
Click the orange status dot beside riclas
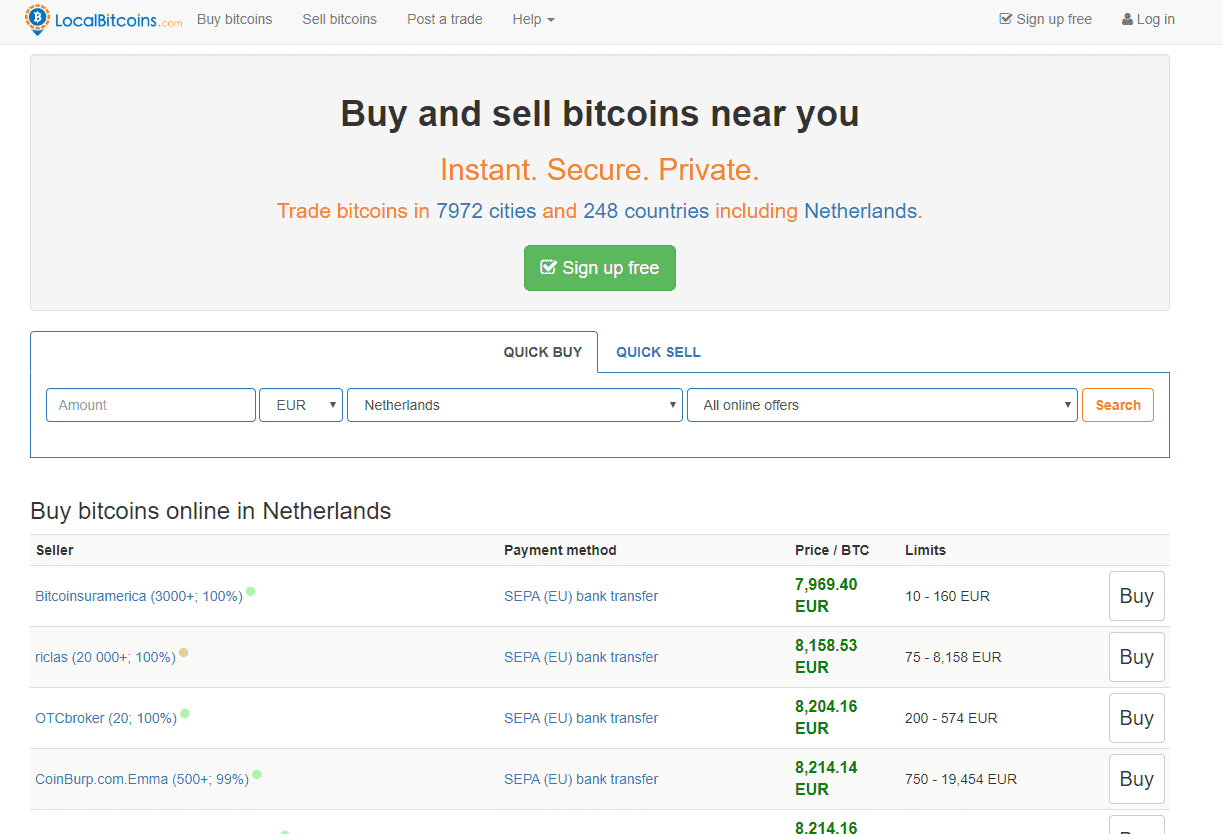[x=184, y=652]
